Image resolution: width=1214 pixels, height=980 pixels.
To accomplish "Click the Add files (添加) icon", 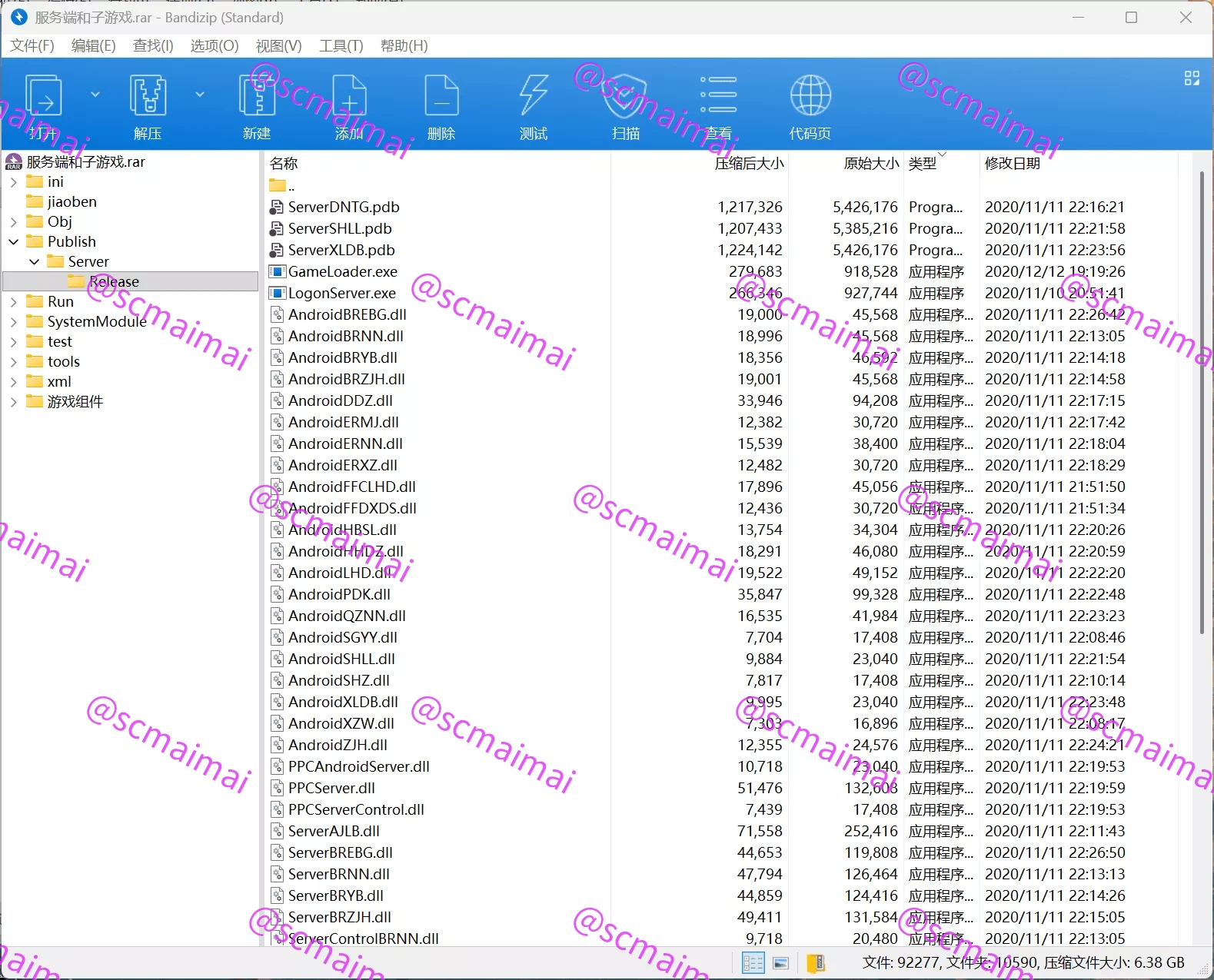I will [x=349, y=96].
